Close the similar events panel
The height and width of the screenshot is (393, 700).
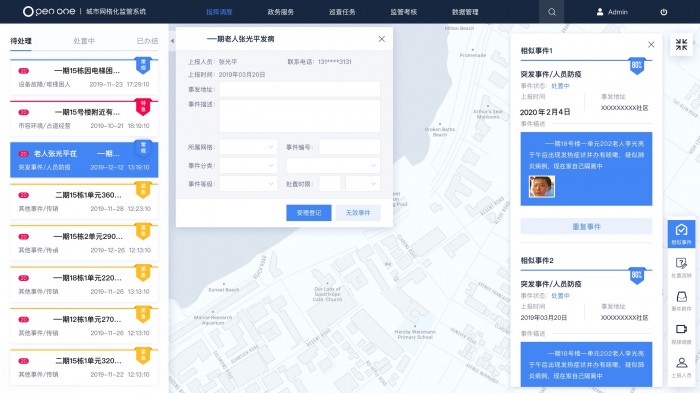[651, 44]
